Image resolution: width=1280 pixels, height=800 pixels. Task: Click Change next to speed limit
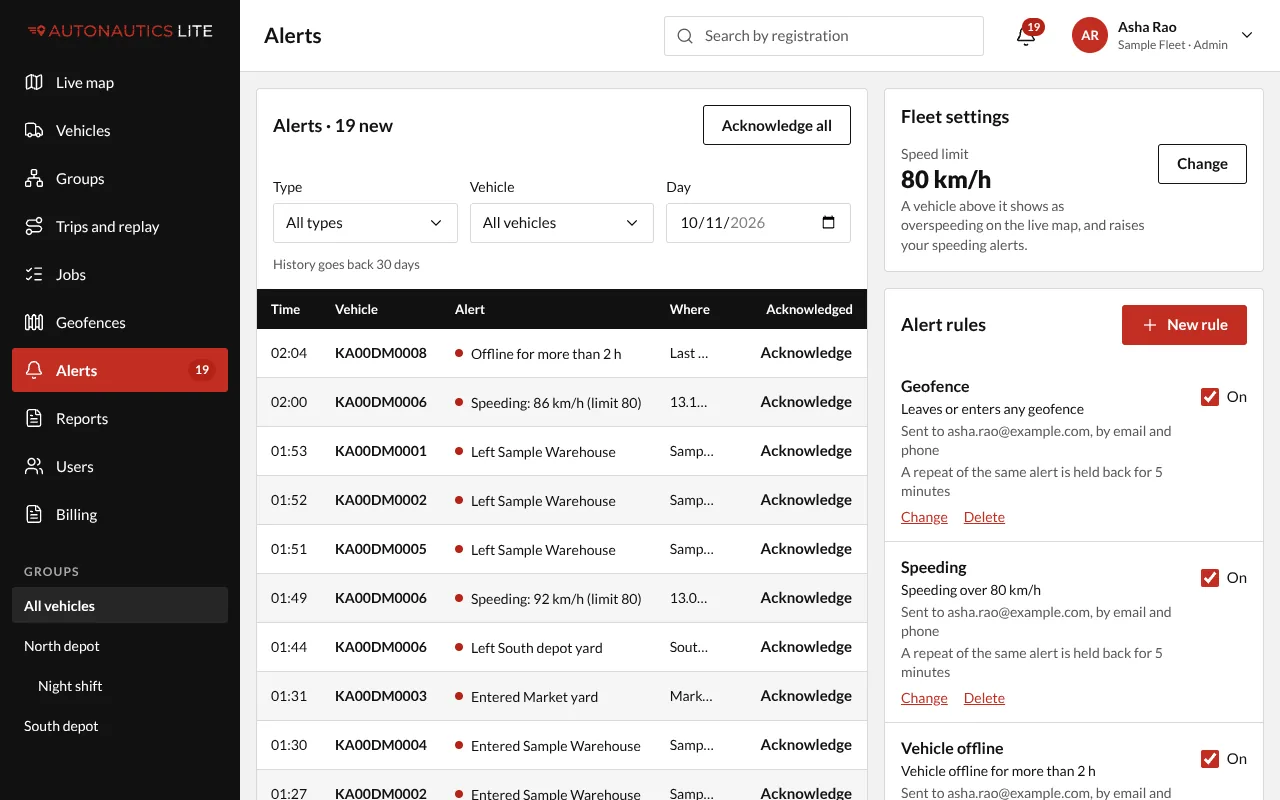[x=1202, y=164]
